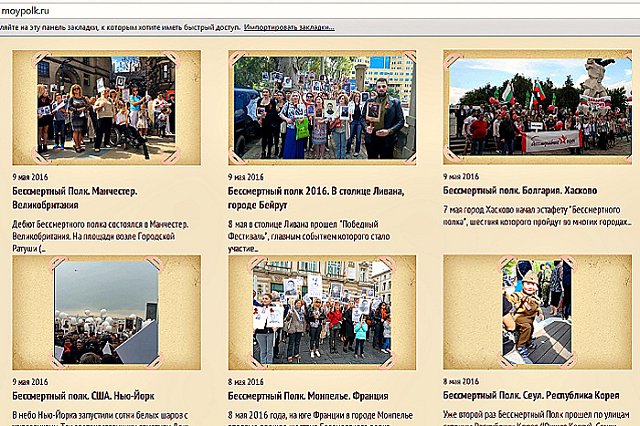The width and height of the screenshot is (640, 426).
Task: Open the Montpellier France photo thumbnail
Action: coord(321,312)
